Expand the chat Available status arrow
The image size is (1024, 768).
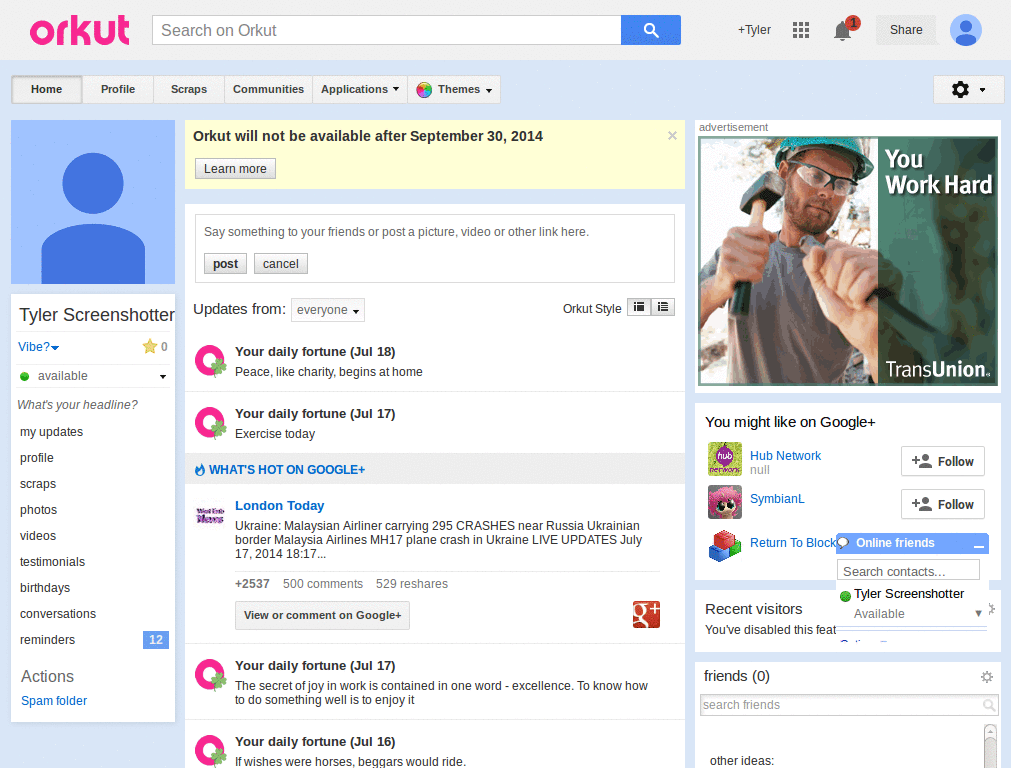pos(978,613)
